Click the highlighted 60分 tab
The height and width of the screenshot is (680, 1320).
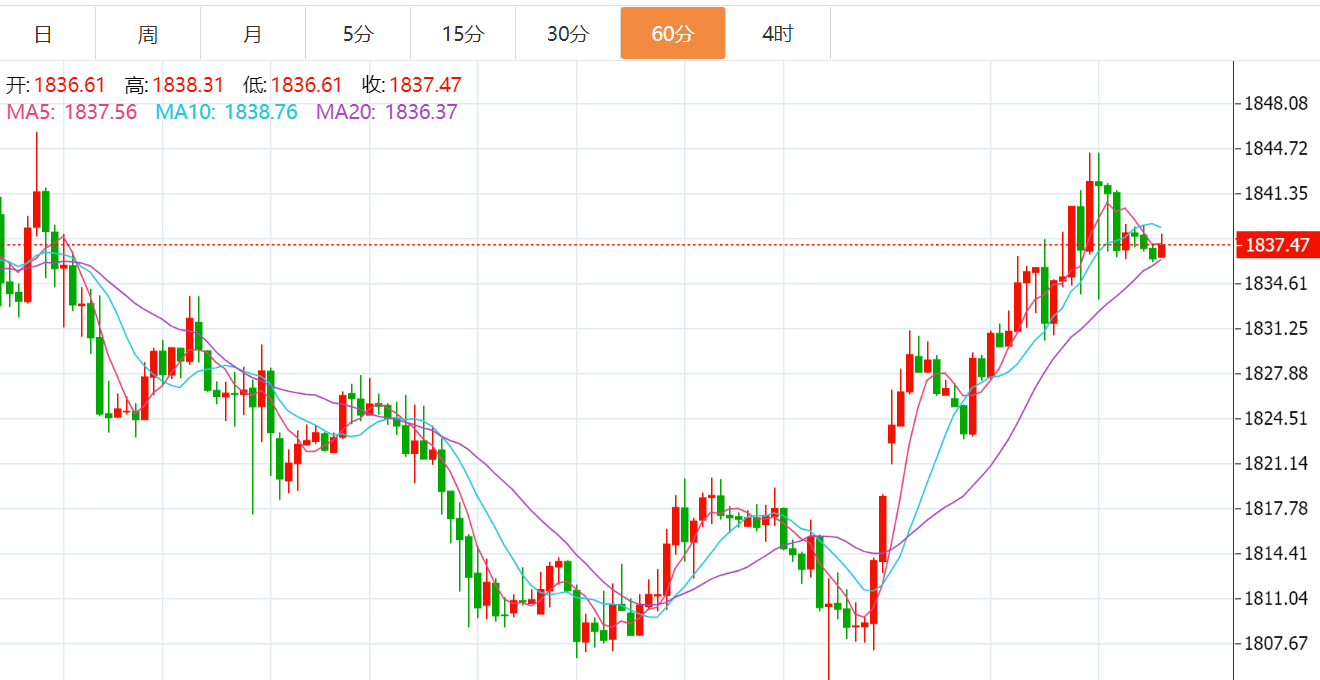673,34
